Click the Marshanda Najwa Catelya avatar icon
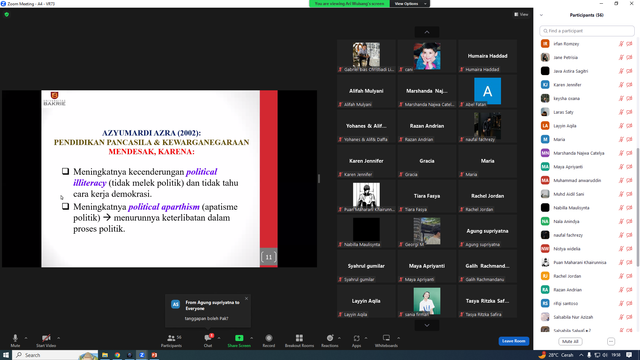 pos(545,153)
